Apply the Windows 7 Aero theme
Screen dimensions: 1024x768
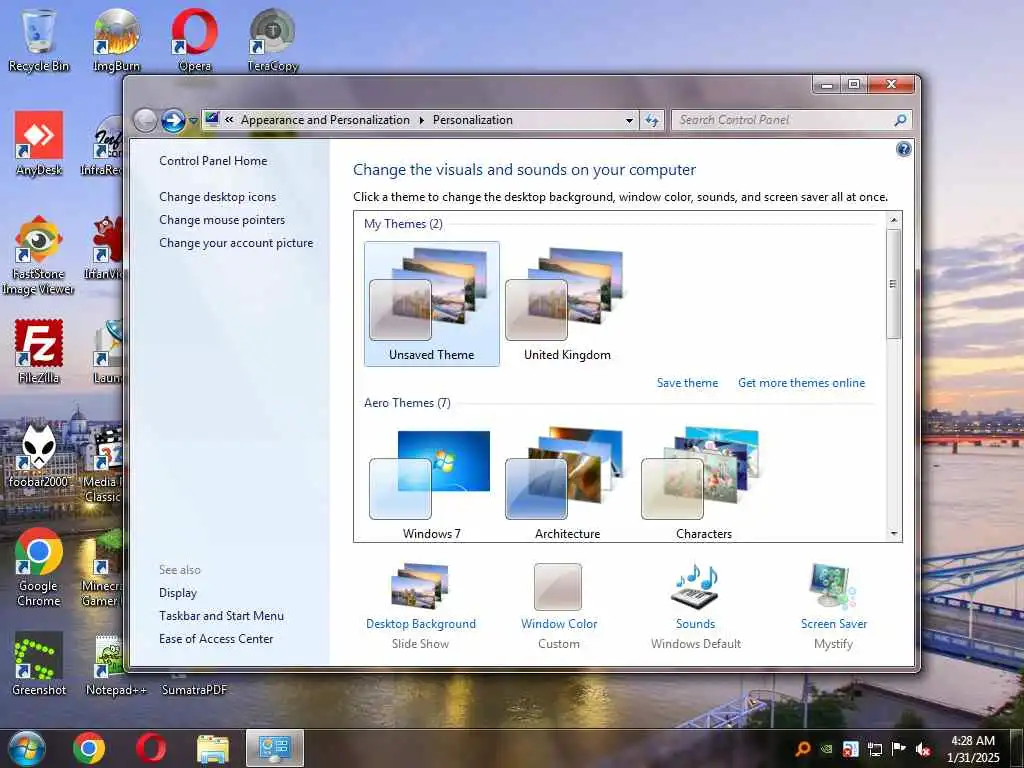click(x=432, y=483)
